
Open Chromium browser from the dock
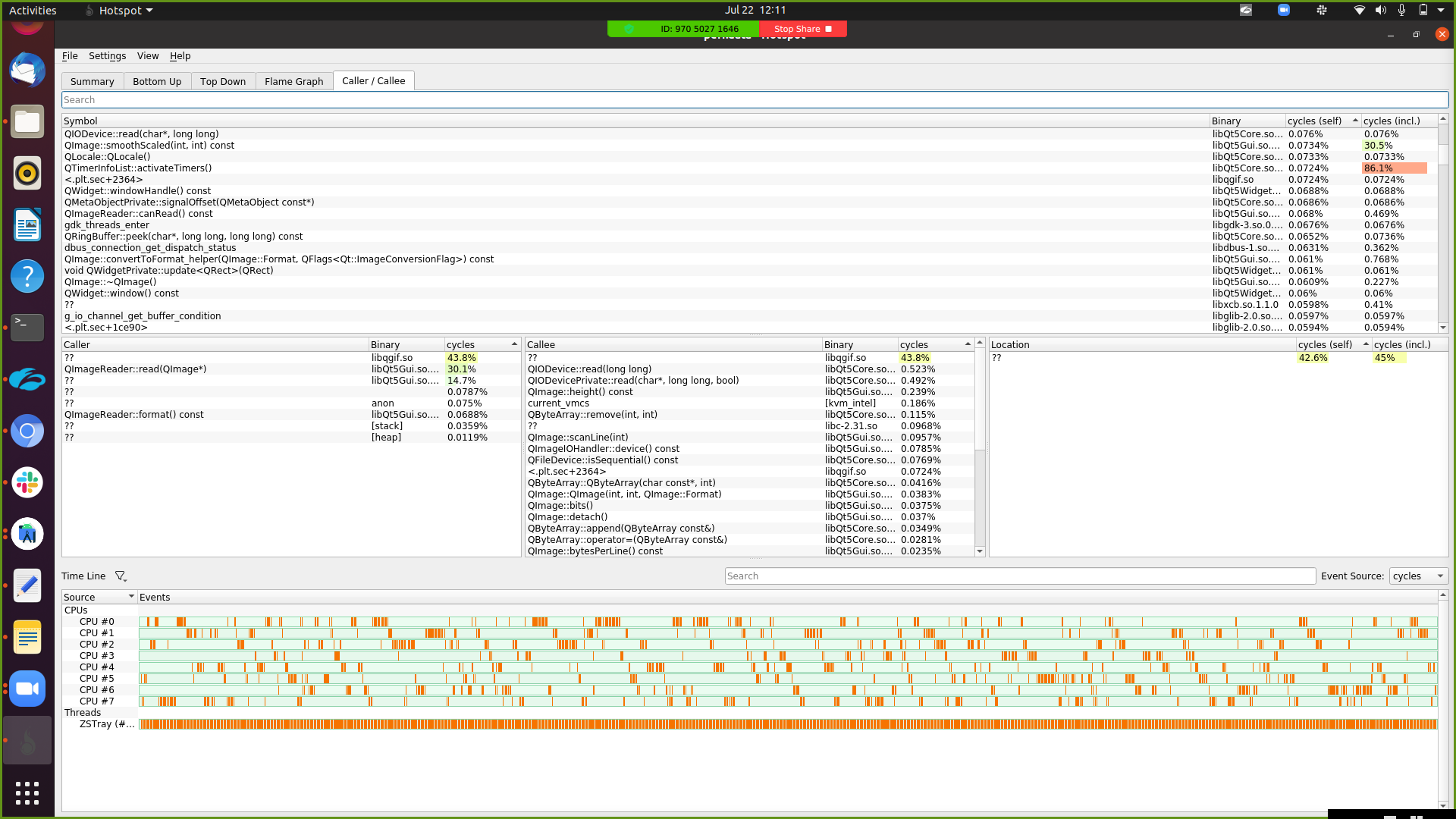click(x=27, y=431)
